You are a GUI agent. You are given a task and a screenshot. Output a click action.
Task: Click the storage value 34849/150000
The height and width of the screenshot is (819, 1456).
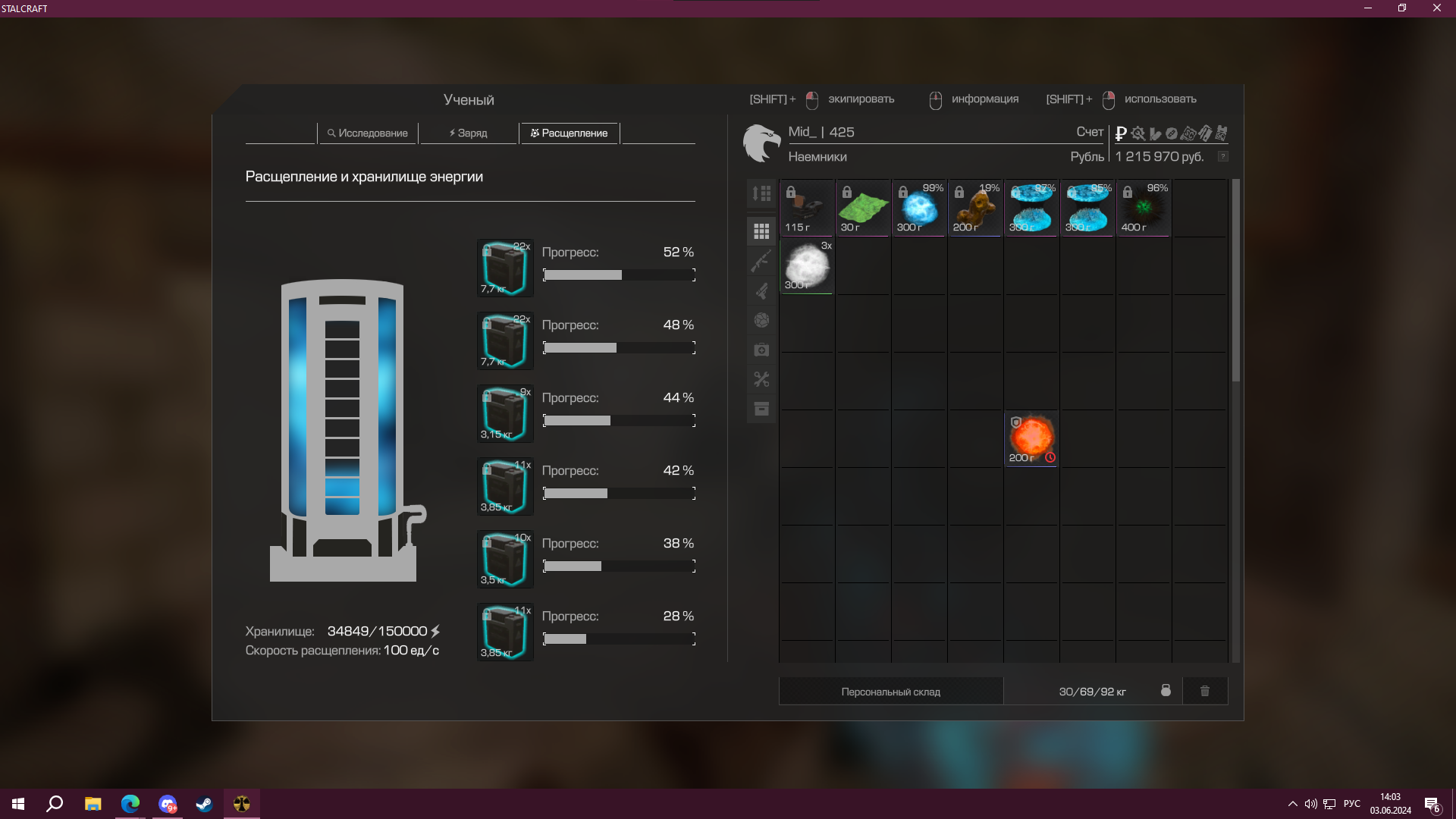(377, 631)
